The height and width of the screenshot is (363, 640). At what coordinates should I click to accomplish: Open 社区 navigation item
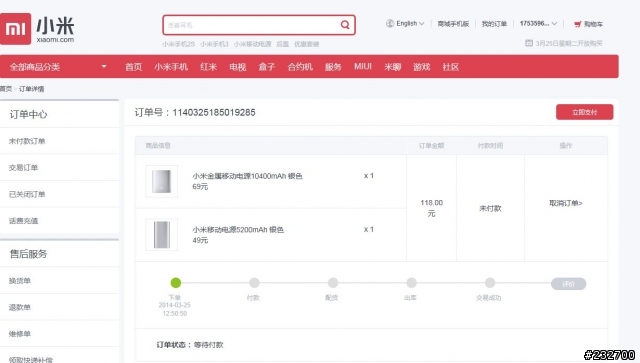[451, 67]
